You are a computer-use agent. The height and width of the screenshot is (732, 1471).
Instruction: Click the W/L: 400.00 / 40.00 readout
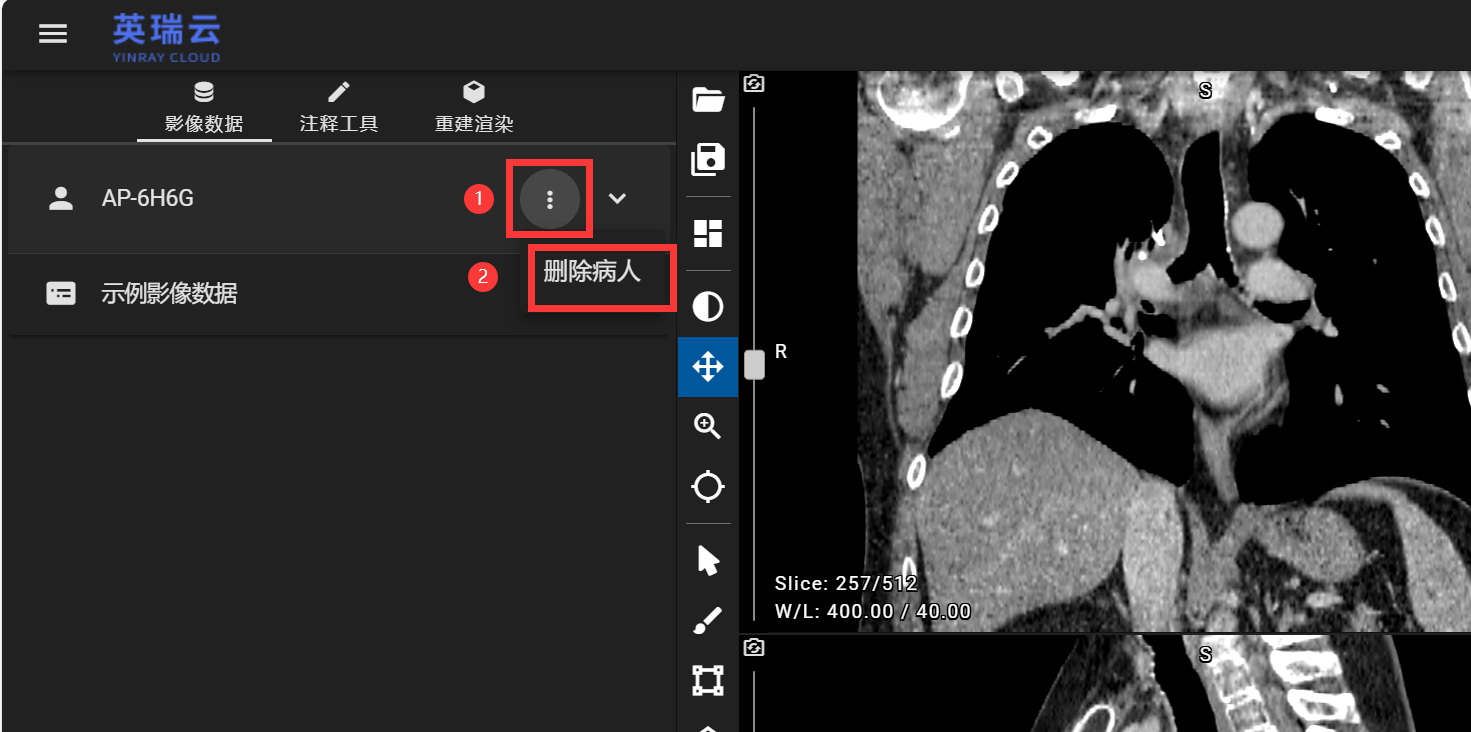(873, 611)
